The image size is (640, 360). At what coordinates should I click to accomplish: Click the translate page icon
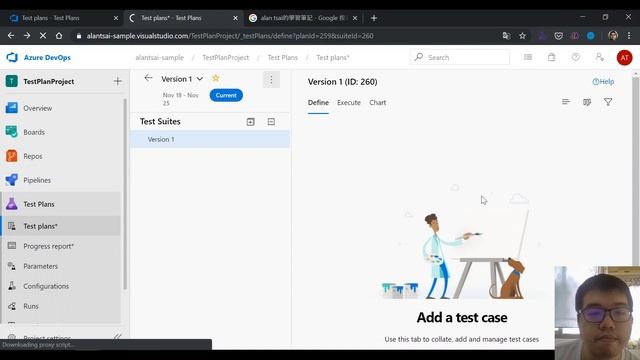(506, 36)
